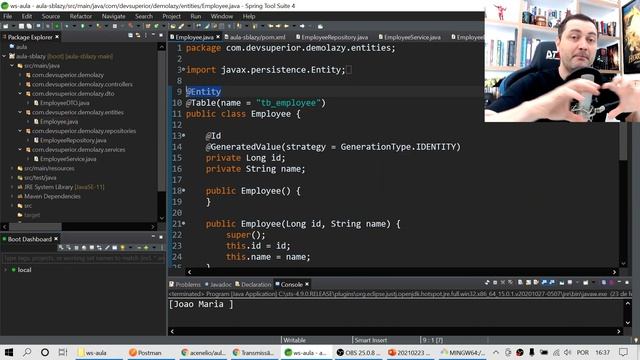
Task: Click Boot Dashboard start/restart icon
Action: (x=61, y=247)
